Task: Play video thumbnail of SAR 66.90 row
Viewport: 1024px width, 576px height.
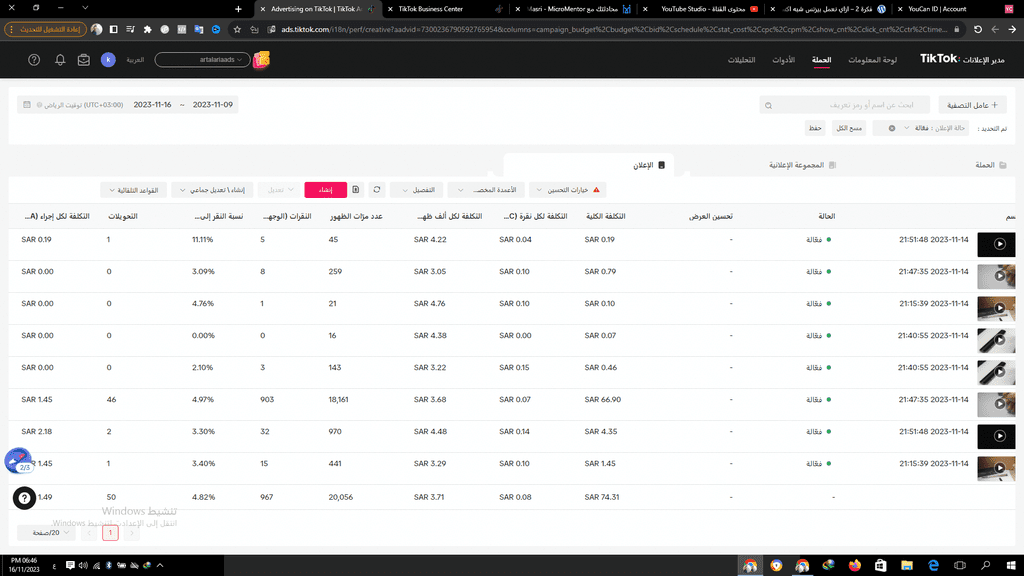Action: tap(997, 405)
